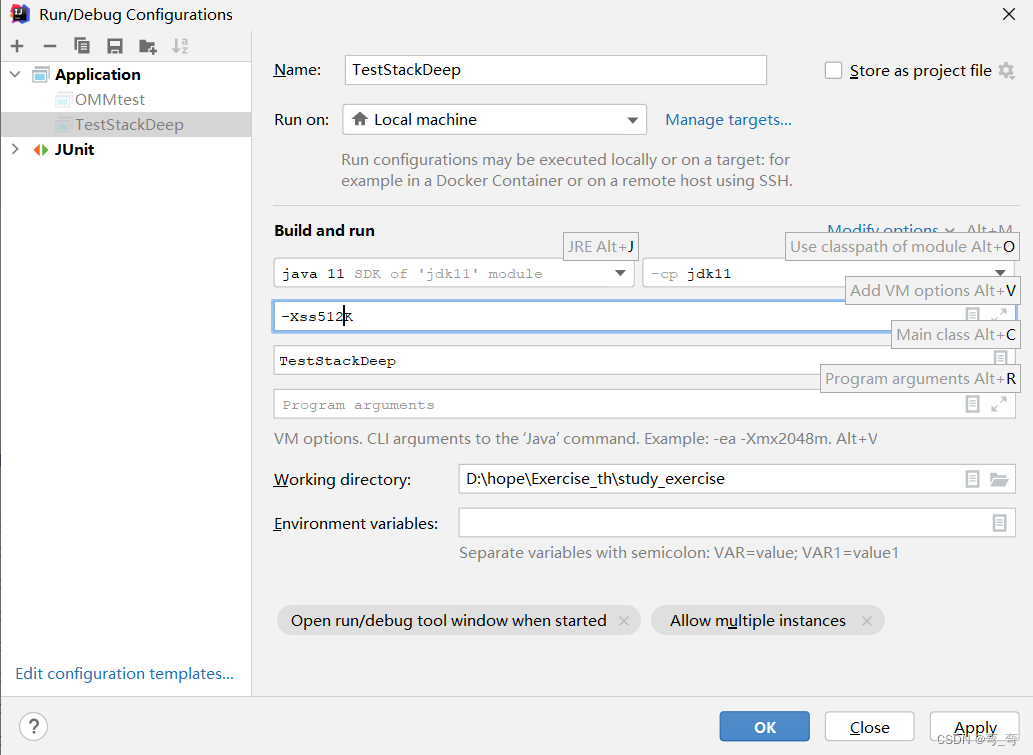Save the configuration with the disk icon

(x=115, y=46)
